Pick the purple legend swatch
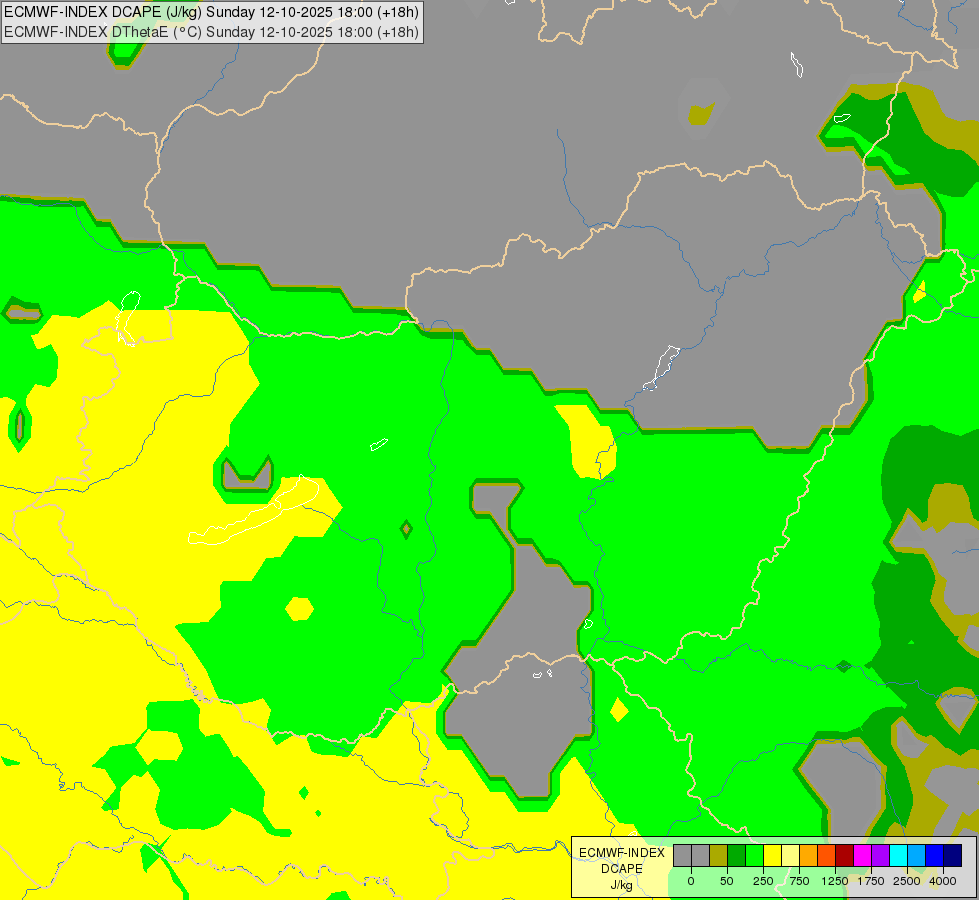979x900 pixels. click(882, 856)
